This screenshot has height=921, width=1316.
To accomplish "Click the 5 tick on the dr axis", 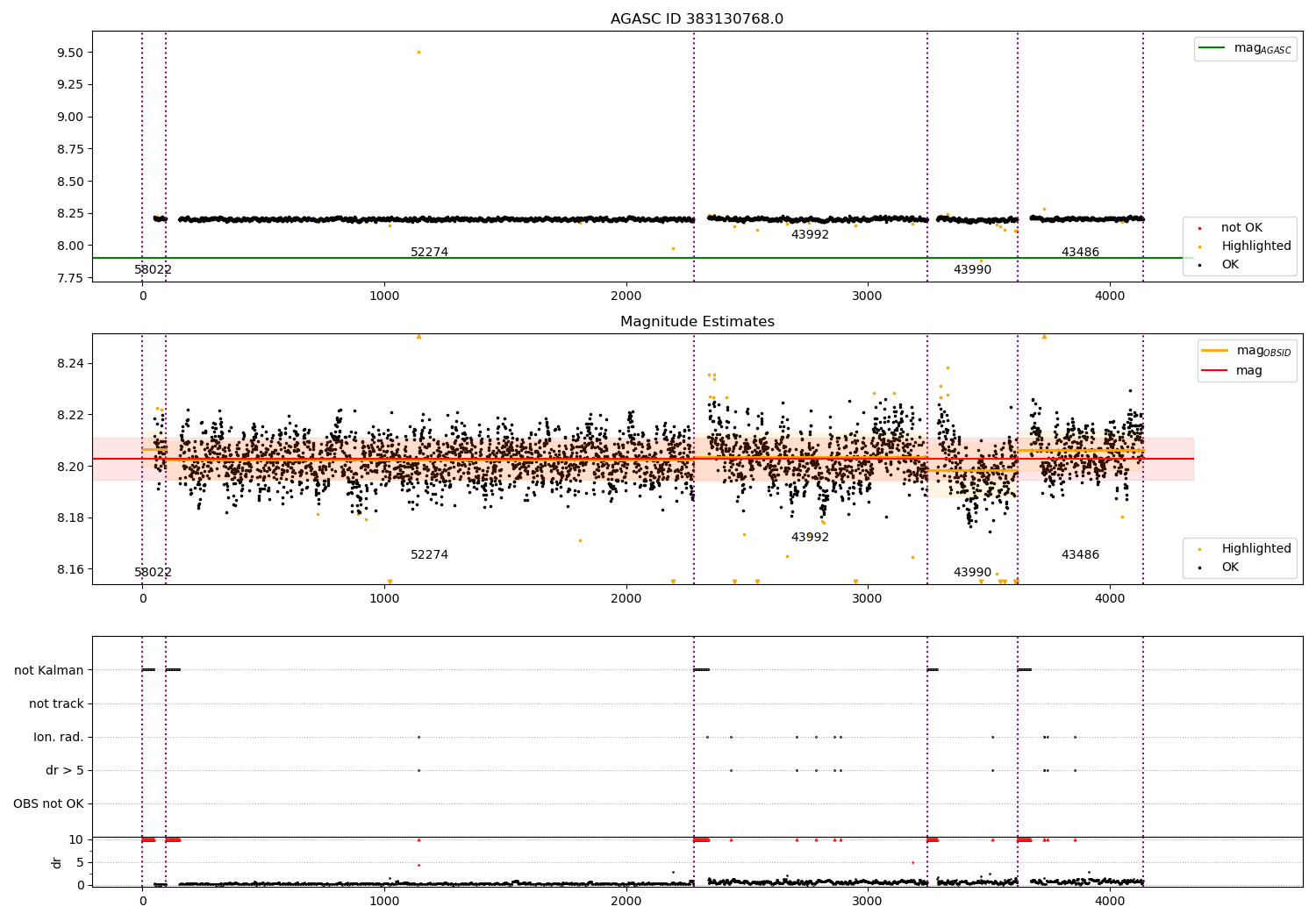I will click(x=80, y=862).
